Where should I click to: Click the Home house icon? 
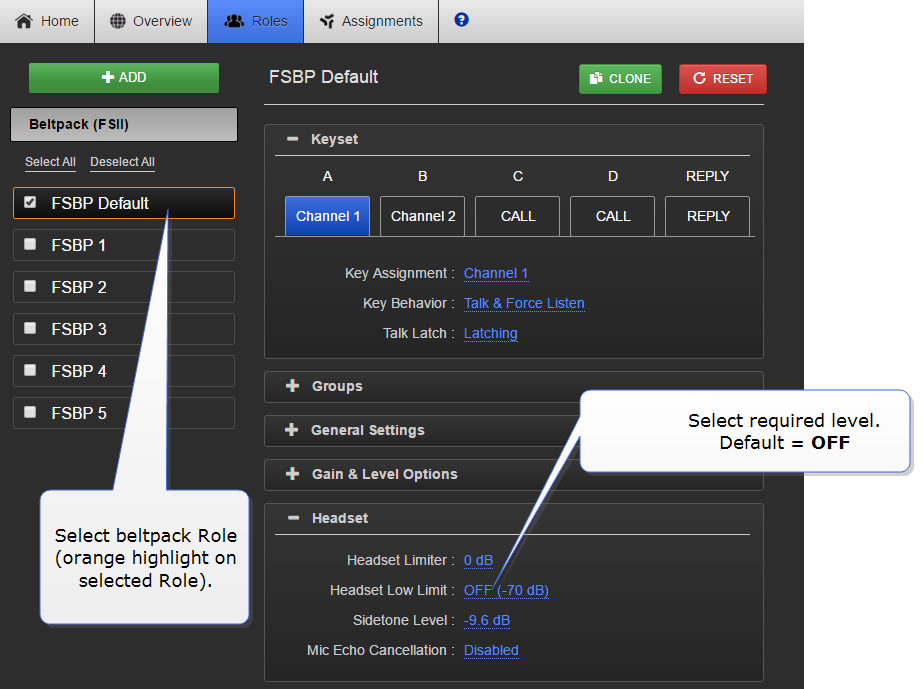(x=24, y=21)
